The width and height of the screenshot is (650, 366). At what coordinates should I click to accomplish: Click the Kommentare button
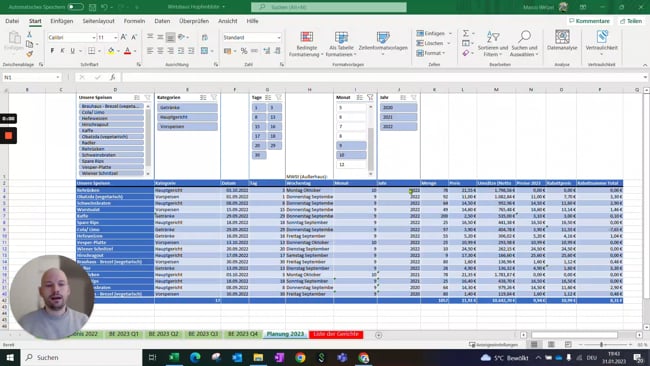tap(589, 21)
